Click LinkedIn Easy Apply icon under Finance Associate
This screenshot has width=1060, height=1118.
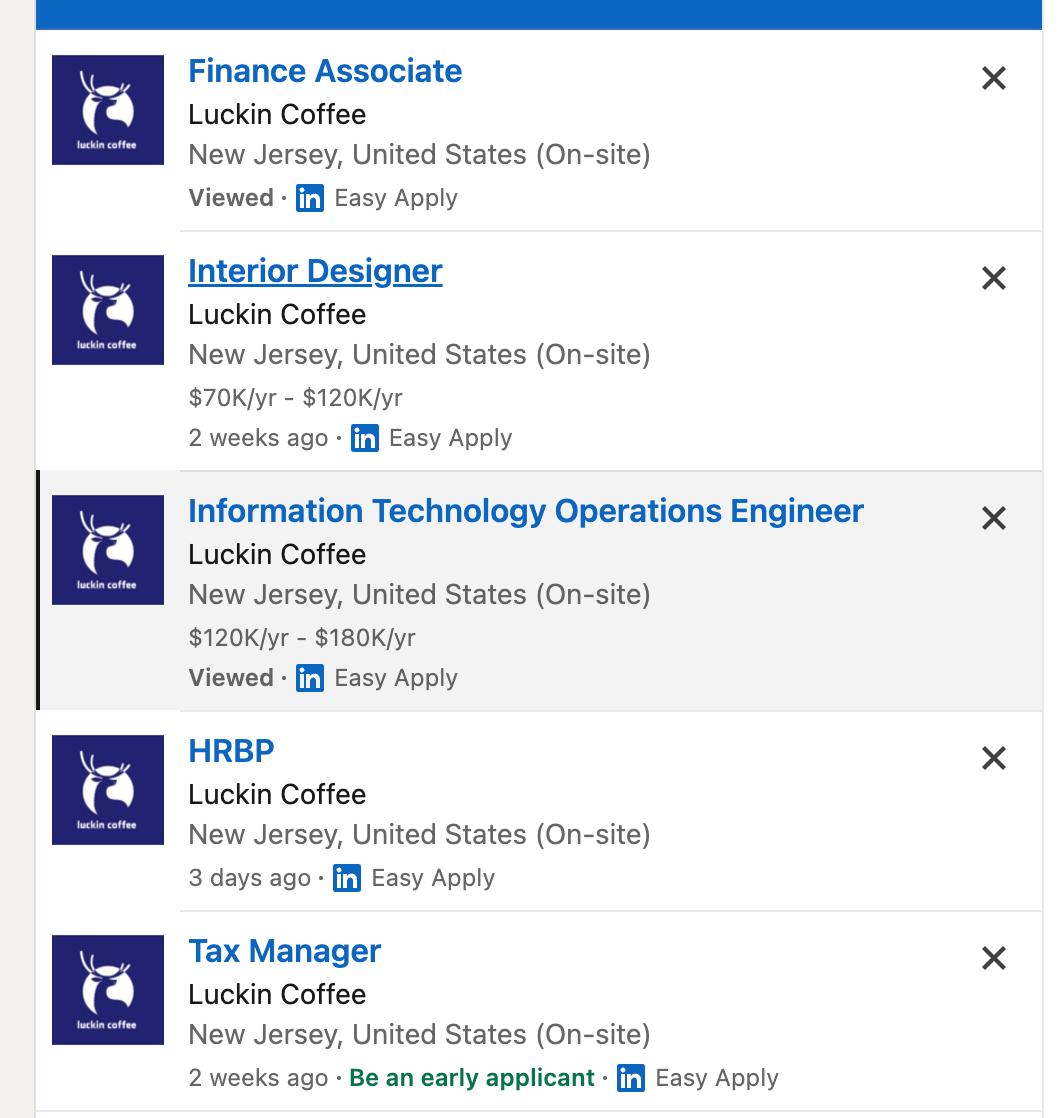coord(310,198)
